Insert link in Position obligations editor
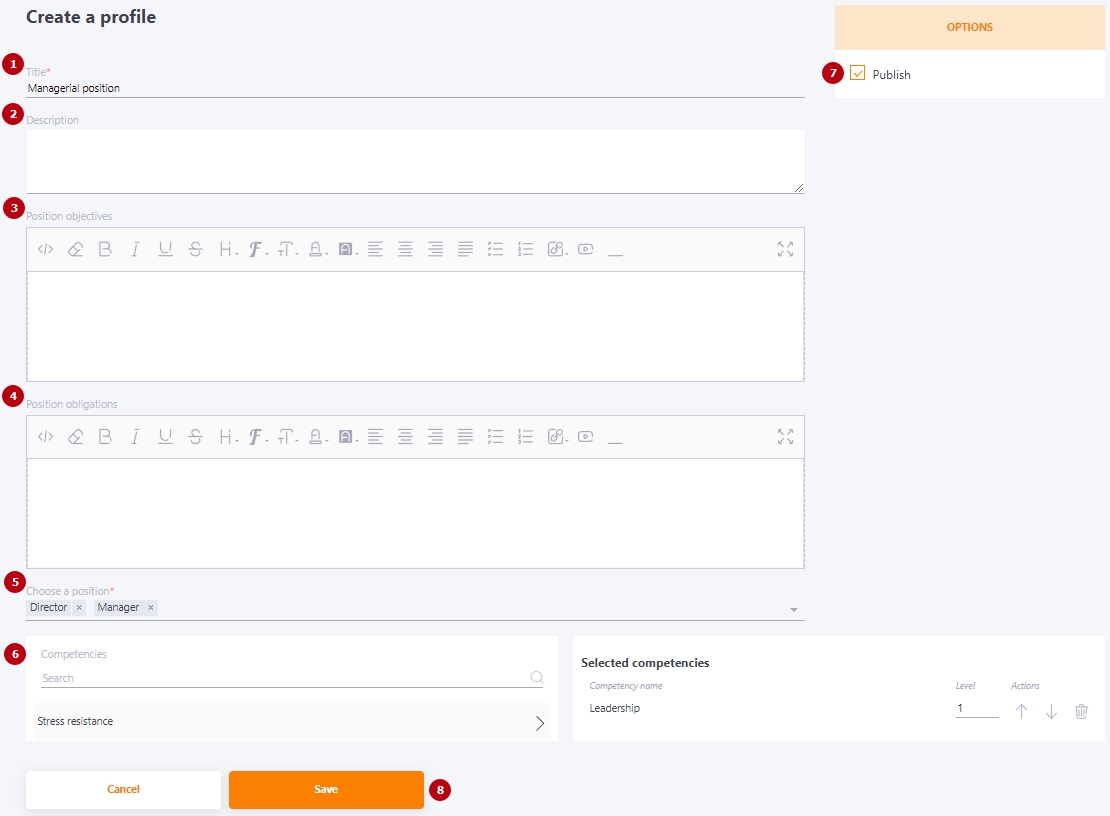 point(557,437)
